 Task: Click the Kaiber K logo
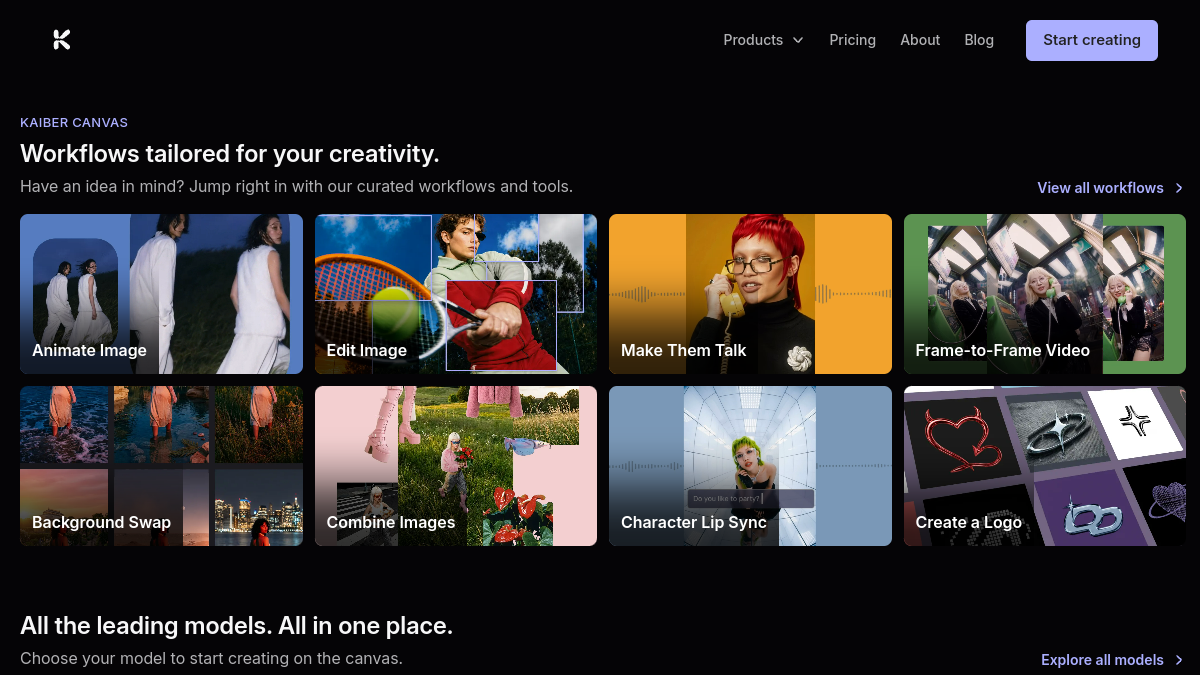click(x=62, y=40)
